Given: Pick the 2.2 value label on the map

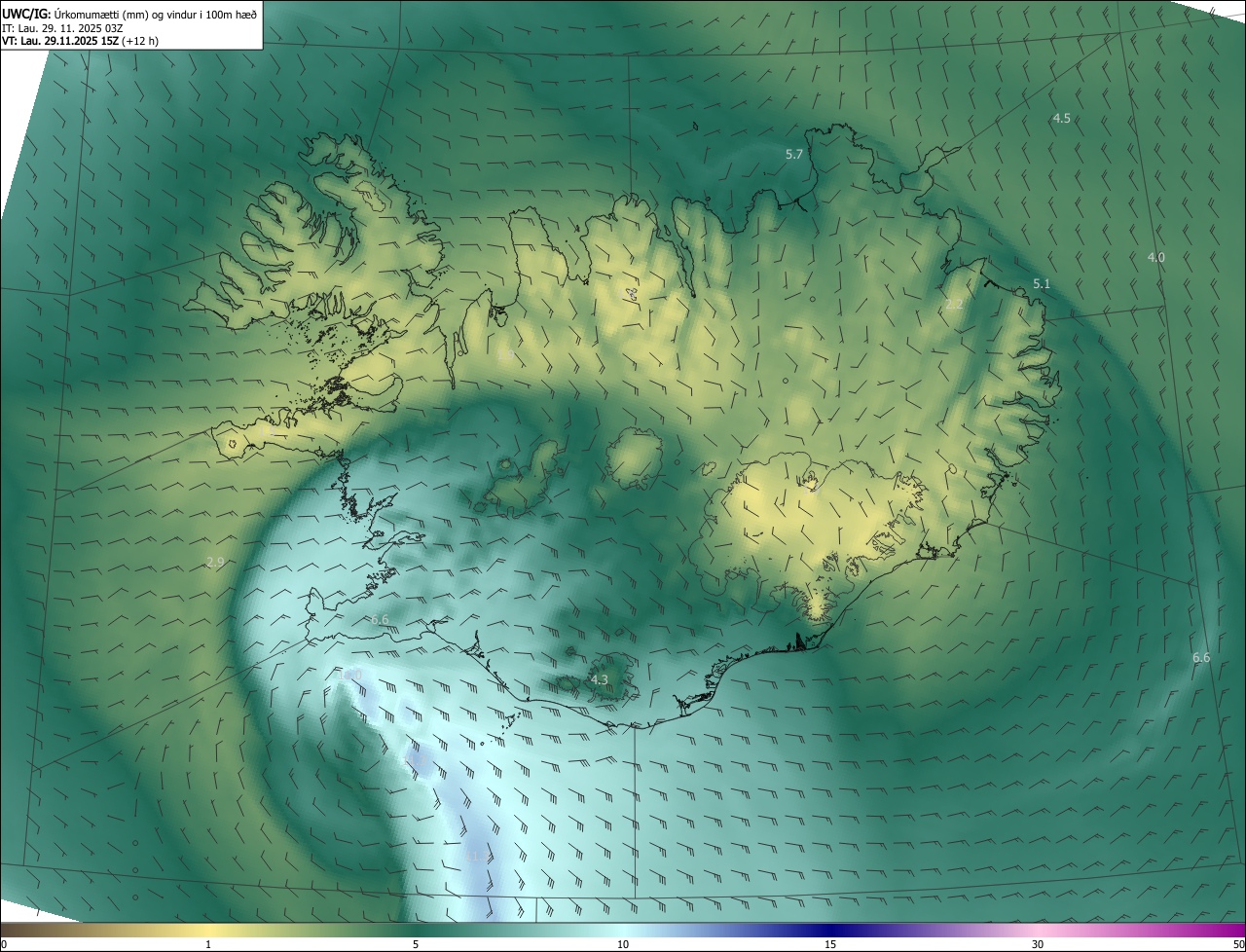Looking at the screenshot, I should [x=954, y=304].
